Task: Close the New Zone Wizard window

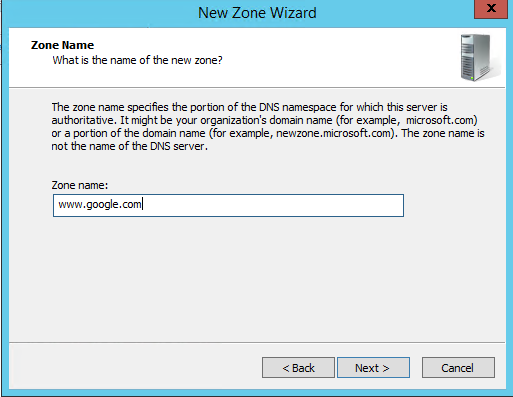Action: click(x=491, y=9)
